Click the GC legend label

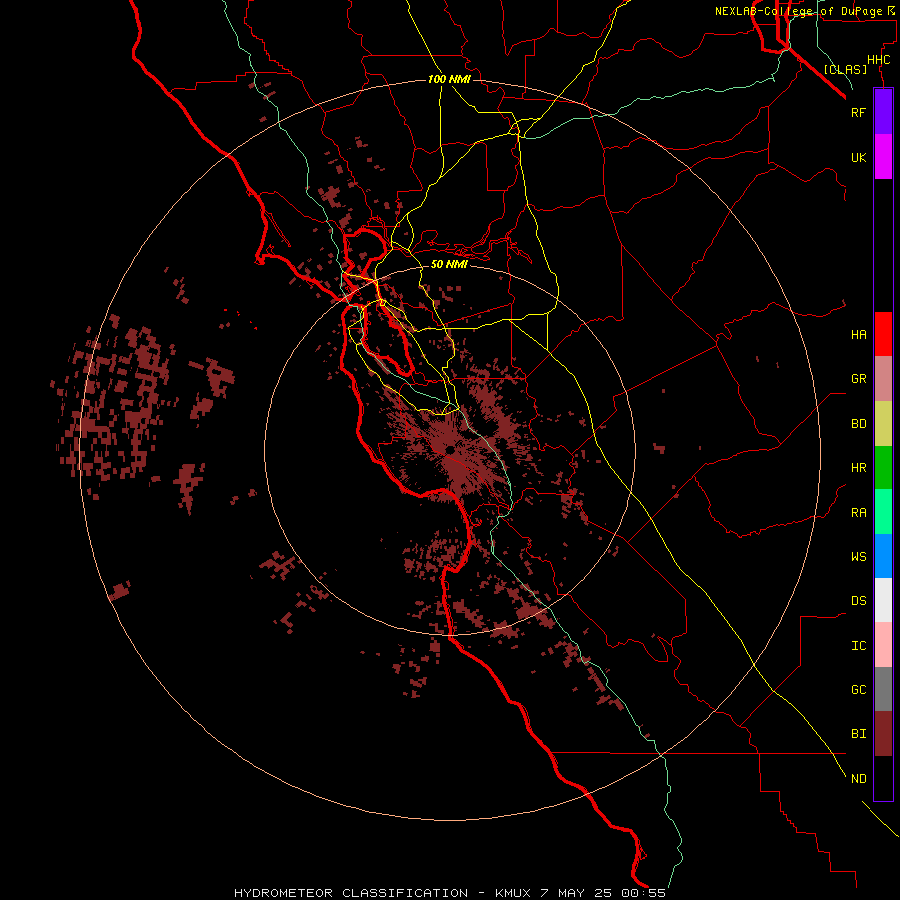pos(858,689)
